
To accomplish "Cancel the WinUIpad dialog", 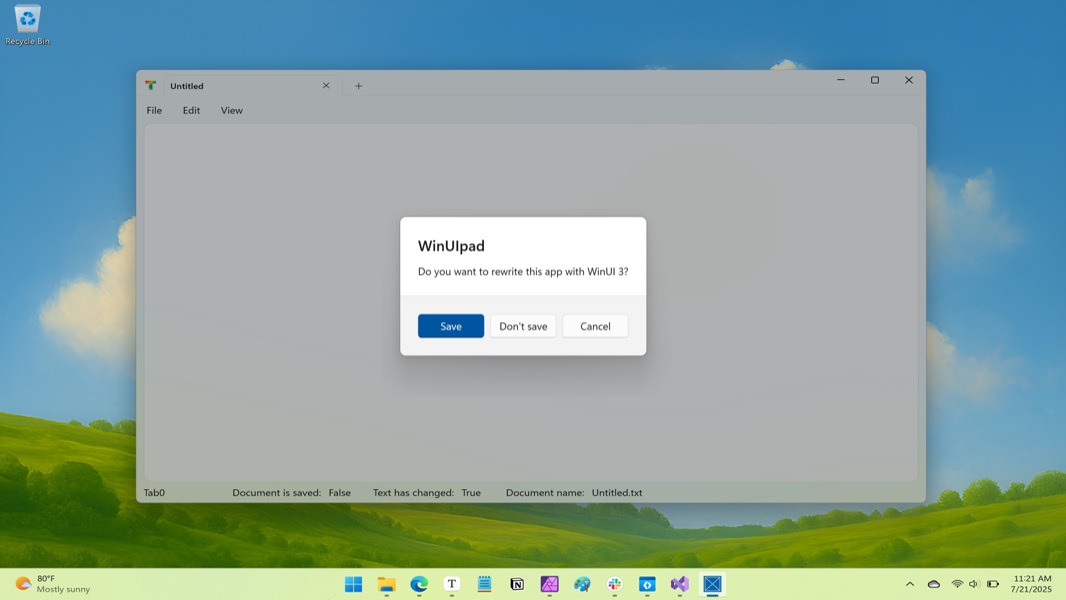I will point(595,326).
